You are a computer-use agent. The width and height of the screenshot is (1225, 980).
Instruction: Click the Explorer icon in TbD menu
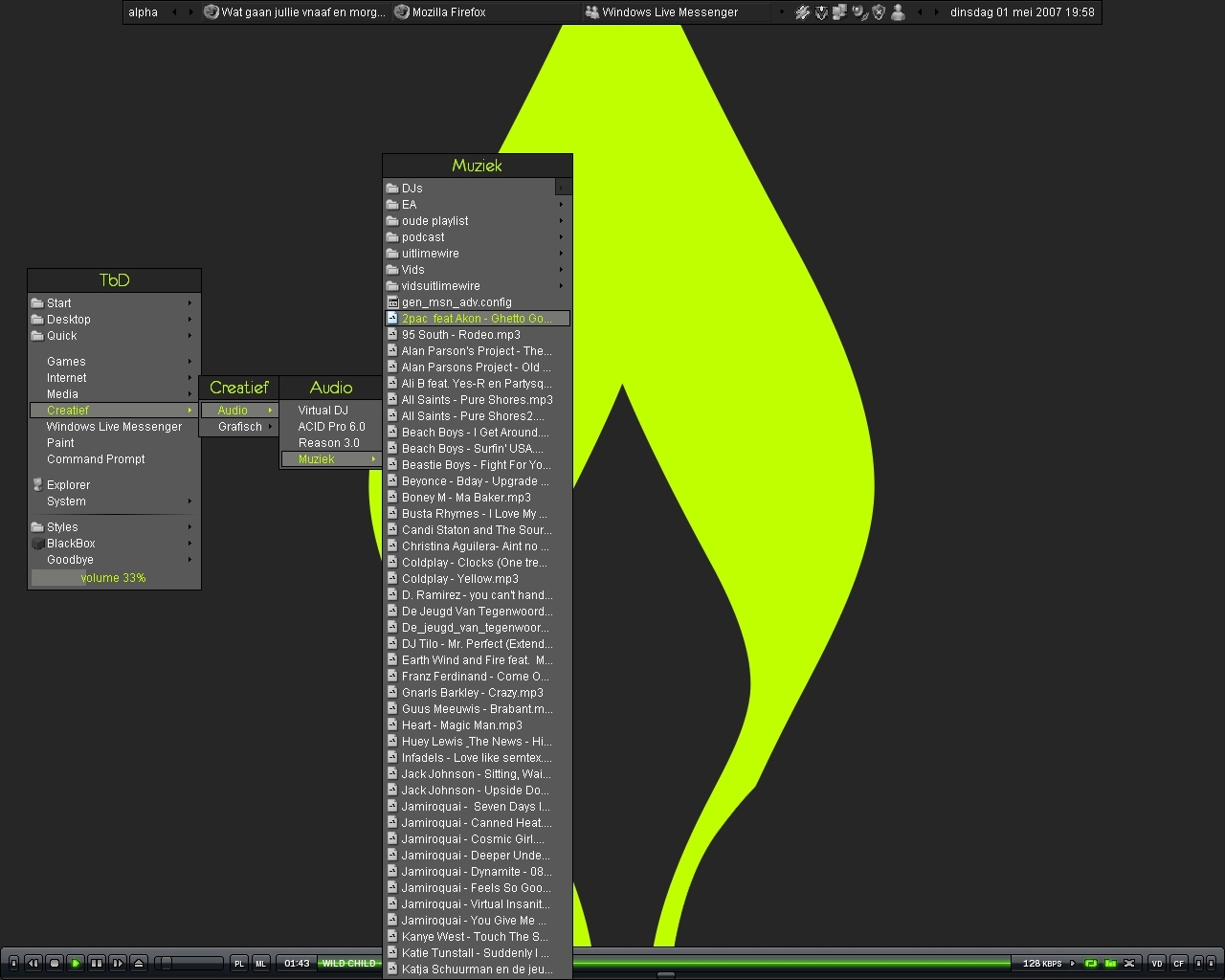point(38,485)
